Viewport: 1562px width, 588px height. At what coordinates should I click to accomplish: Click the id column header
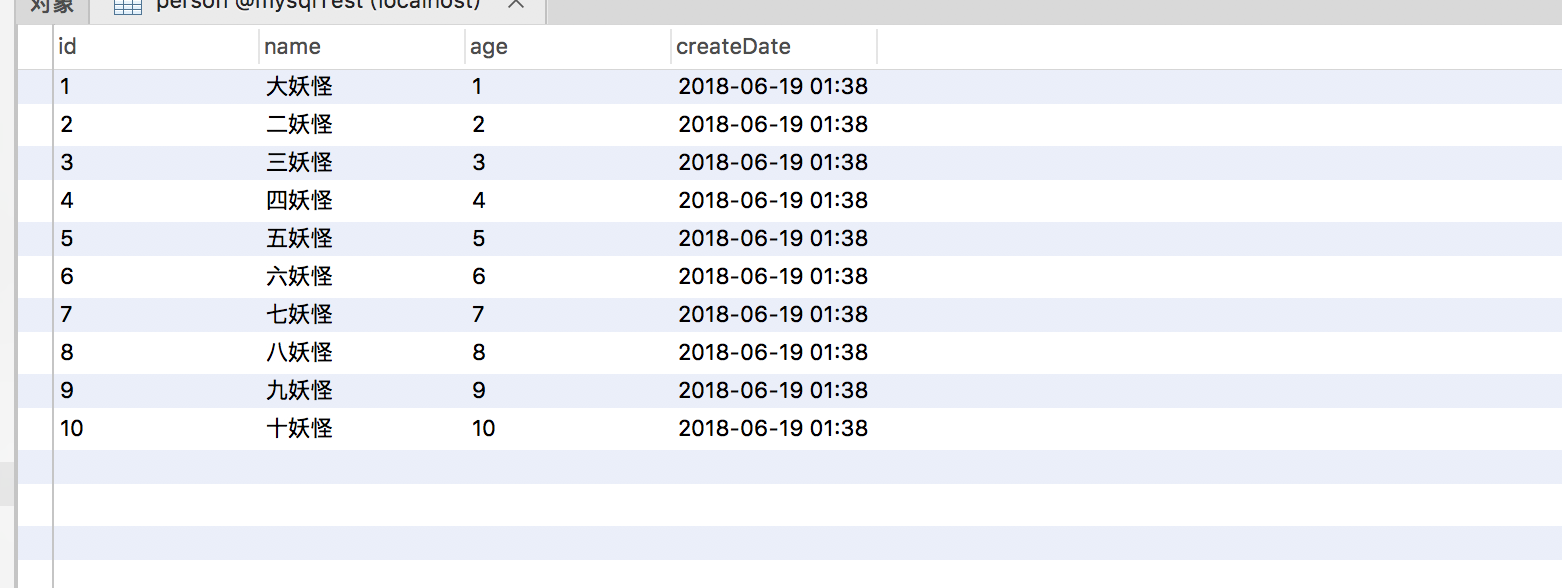click(x=68, y=46)
